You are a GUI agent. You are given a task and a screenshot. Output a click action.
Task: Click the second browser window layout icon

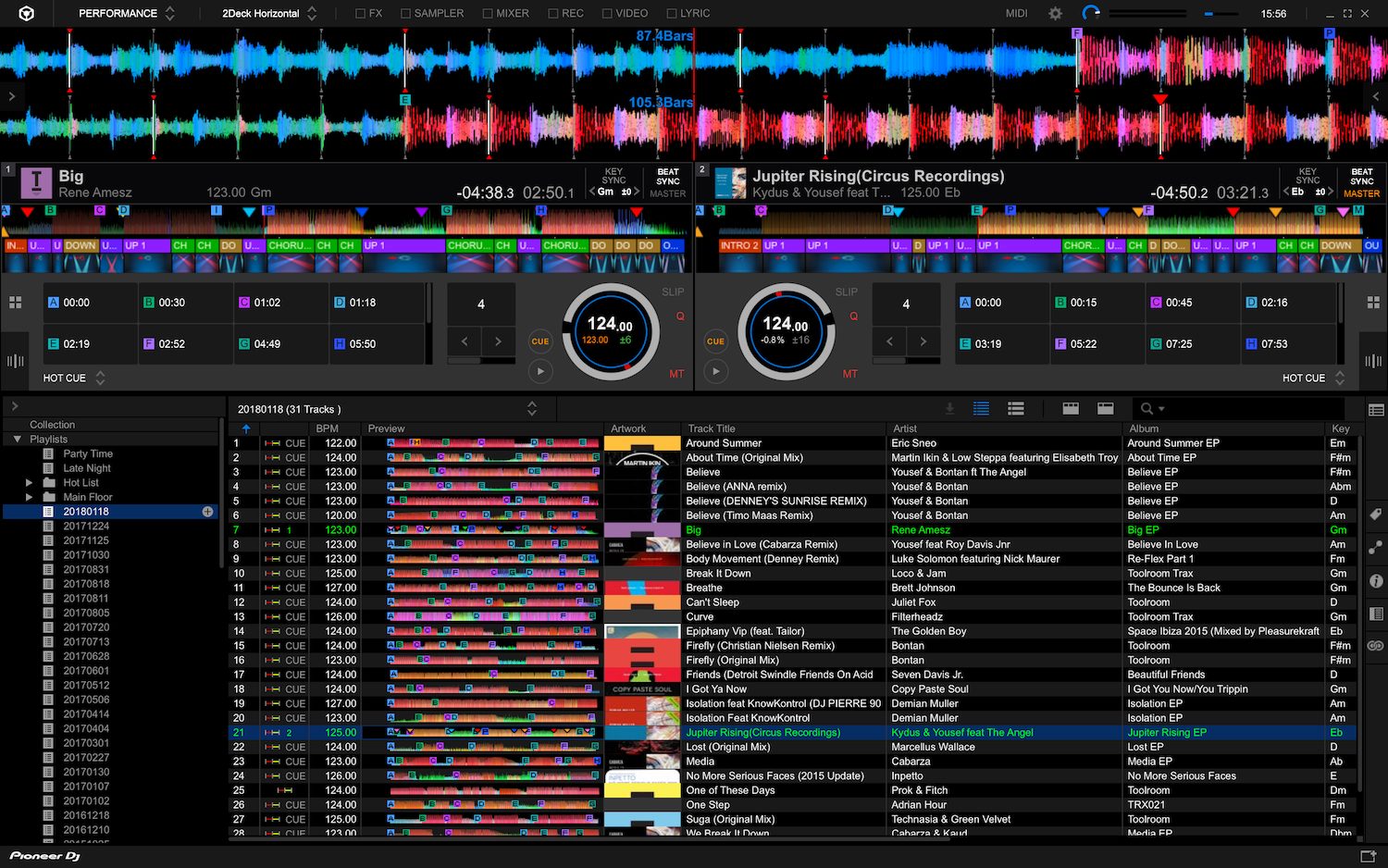[x=1105, y=409]
